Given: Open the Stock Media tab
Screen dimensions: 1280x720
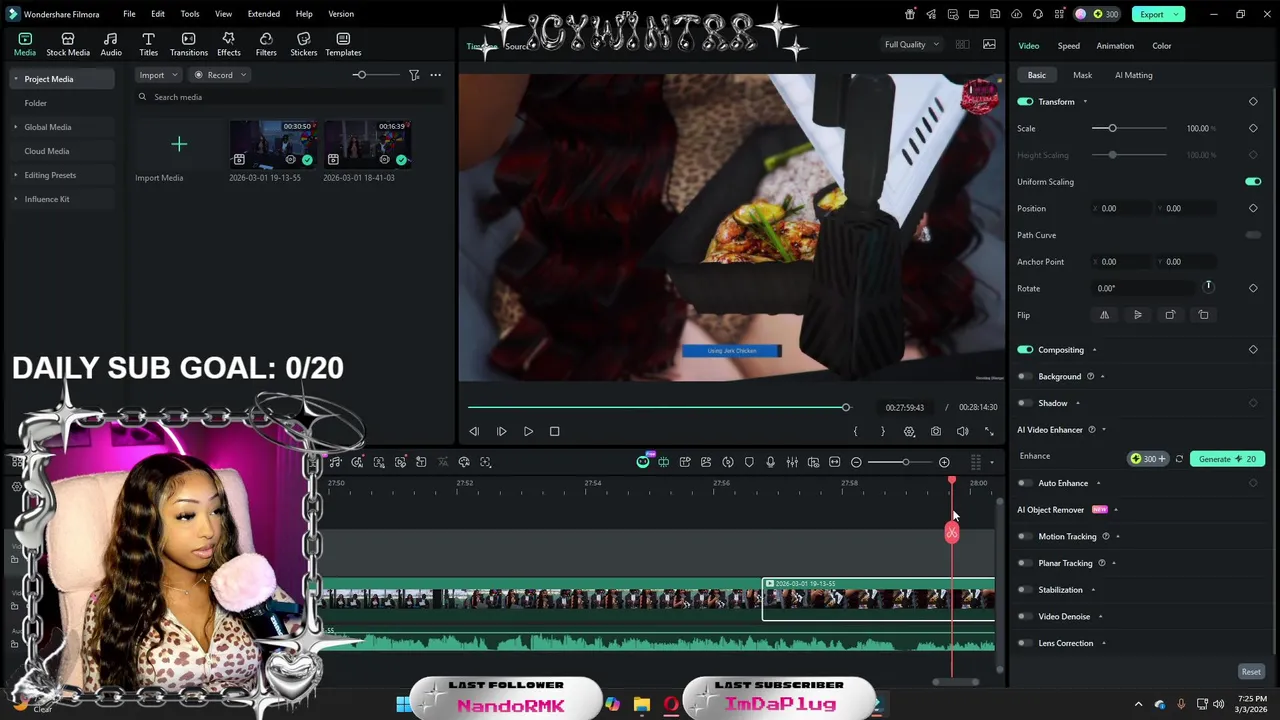Looking at the screenshot, I should [68, 44].
